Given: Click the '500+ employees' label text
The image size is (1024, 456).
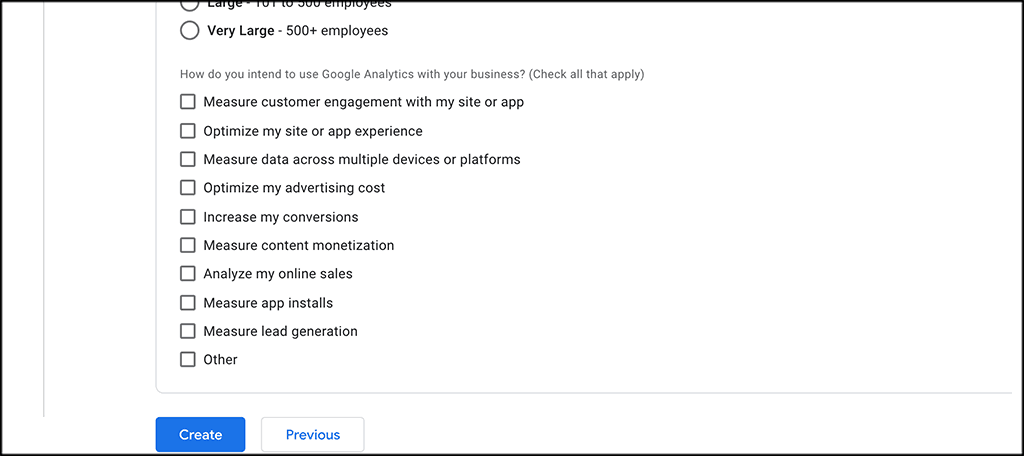Looking at the screenshot, I should [336, 31].
